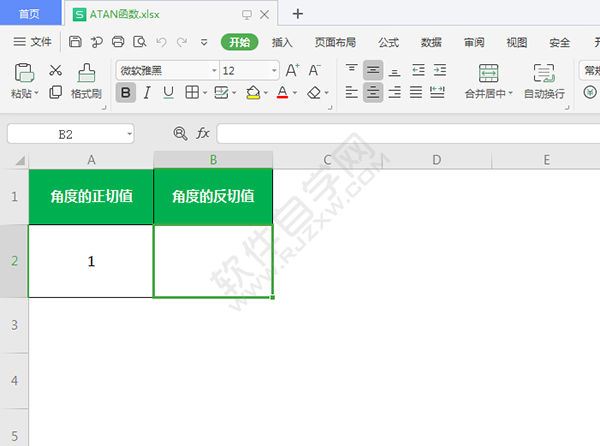Align text to top of cell
The image size is (600, 446).
tap(352, 70)
